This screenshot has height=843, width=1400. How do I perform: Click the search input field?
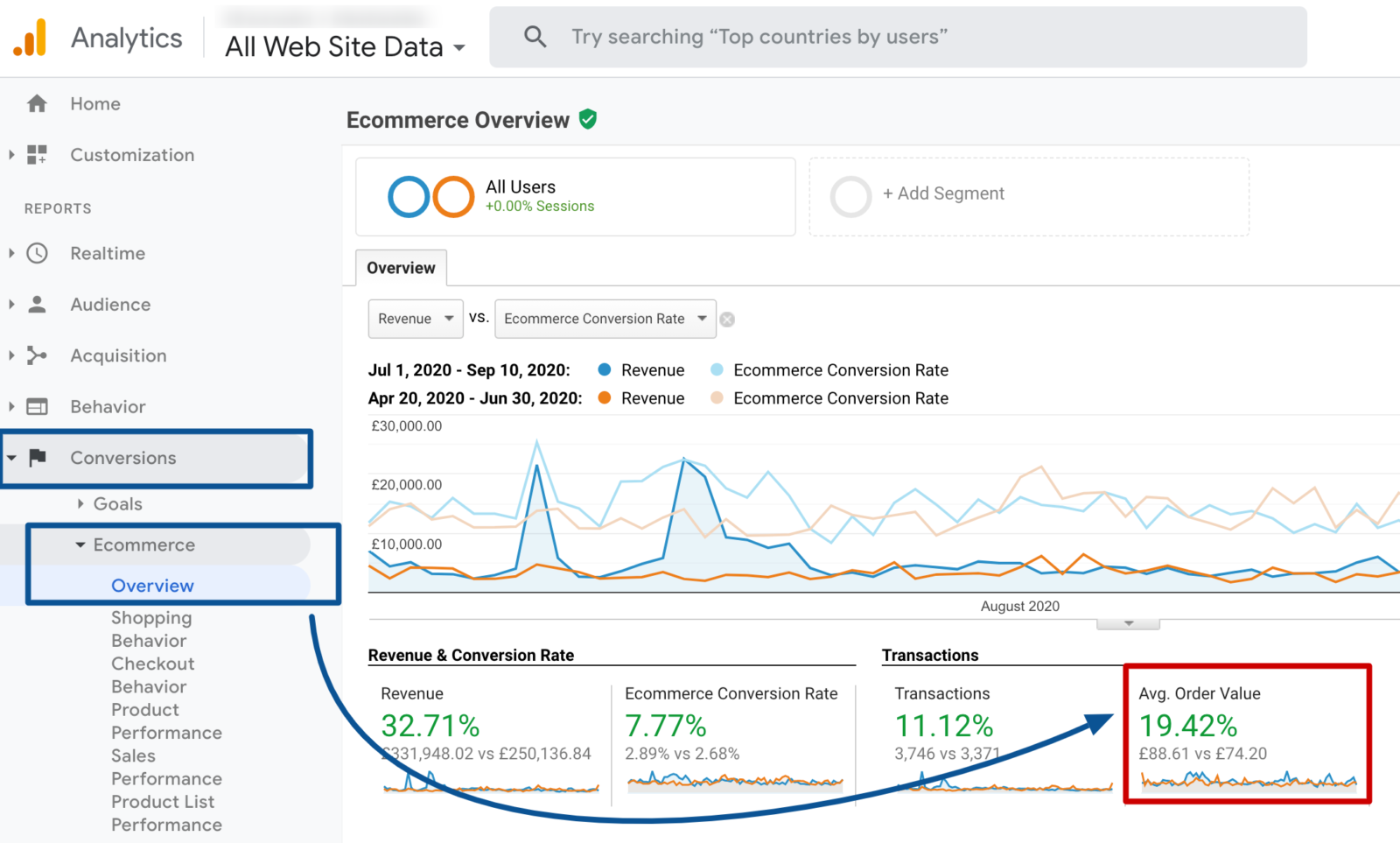(x=898, y=37)
